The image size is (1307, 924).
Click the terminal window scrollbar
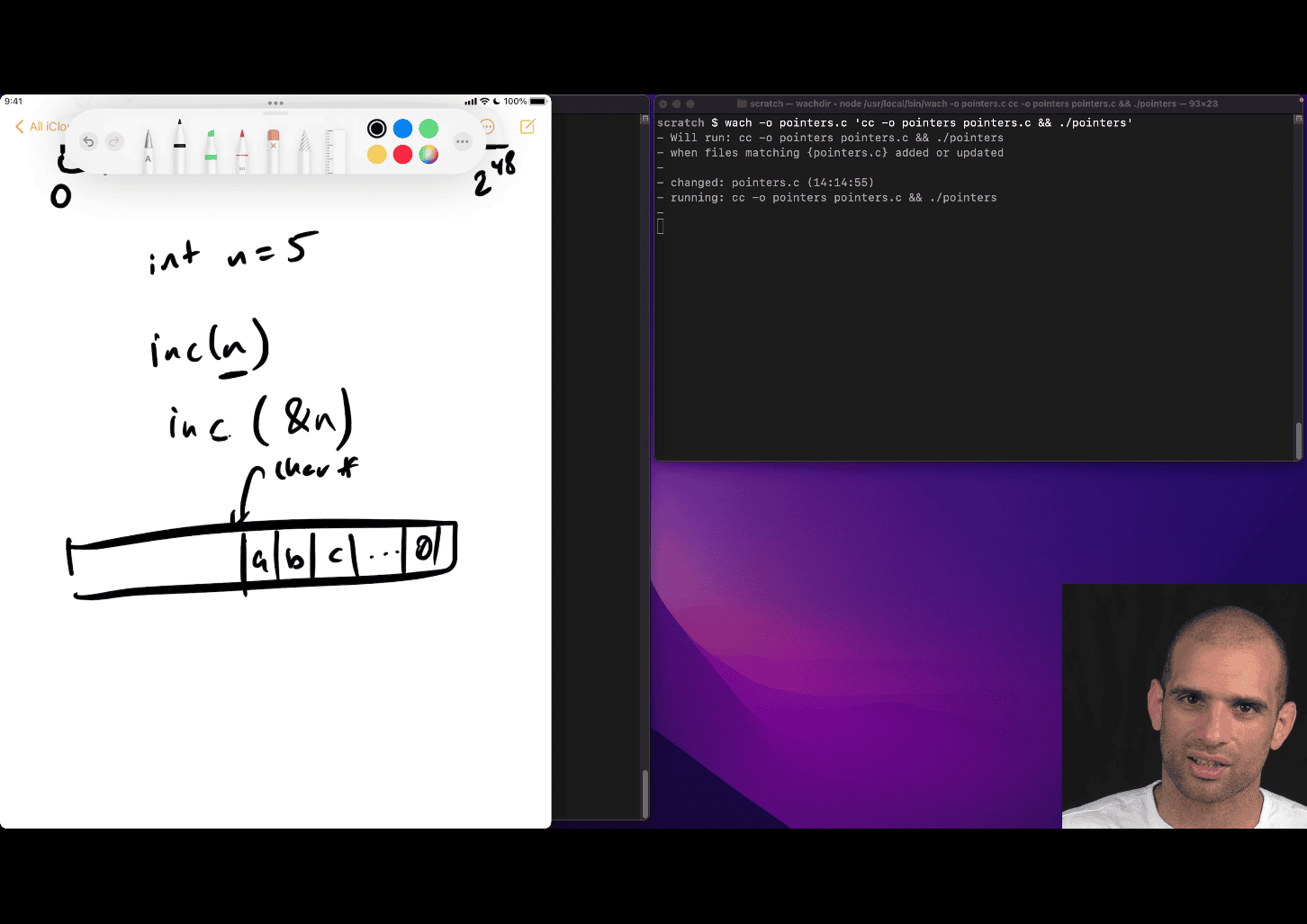[1298, 440]
